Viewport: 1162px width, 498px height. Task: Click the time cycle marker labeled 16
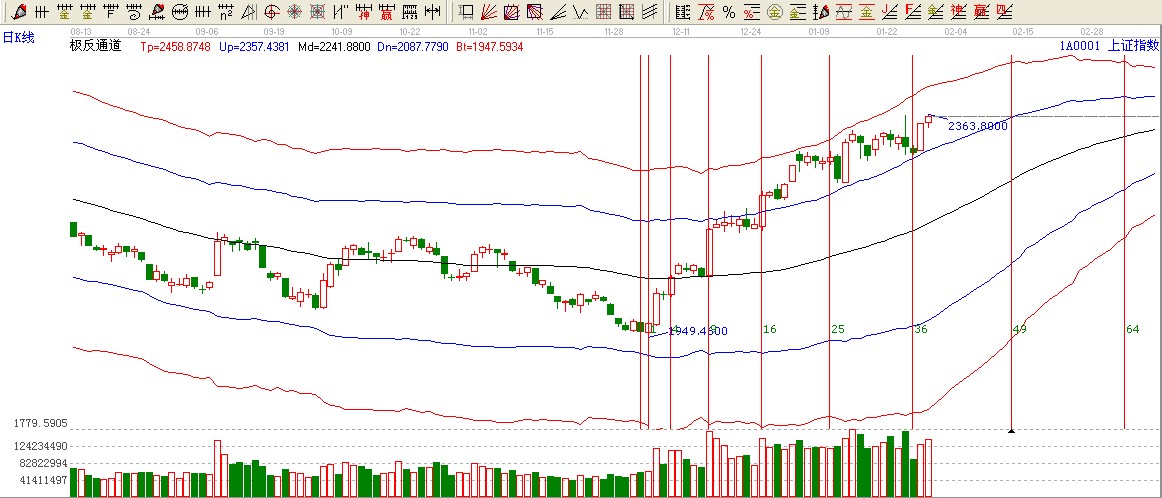pyautogui.click(x=769, y=329)
